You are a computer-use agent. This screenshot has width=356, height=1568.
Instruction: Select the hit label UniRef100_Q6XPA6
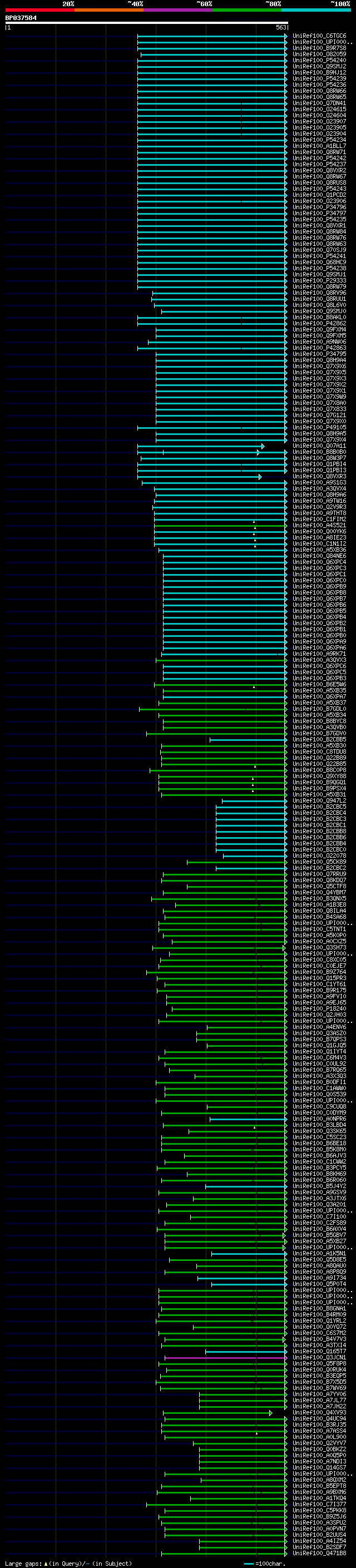[x=319, y=647]
